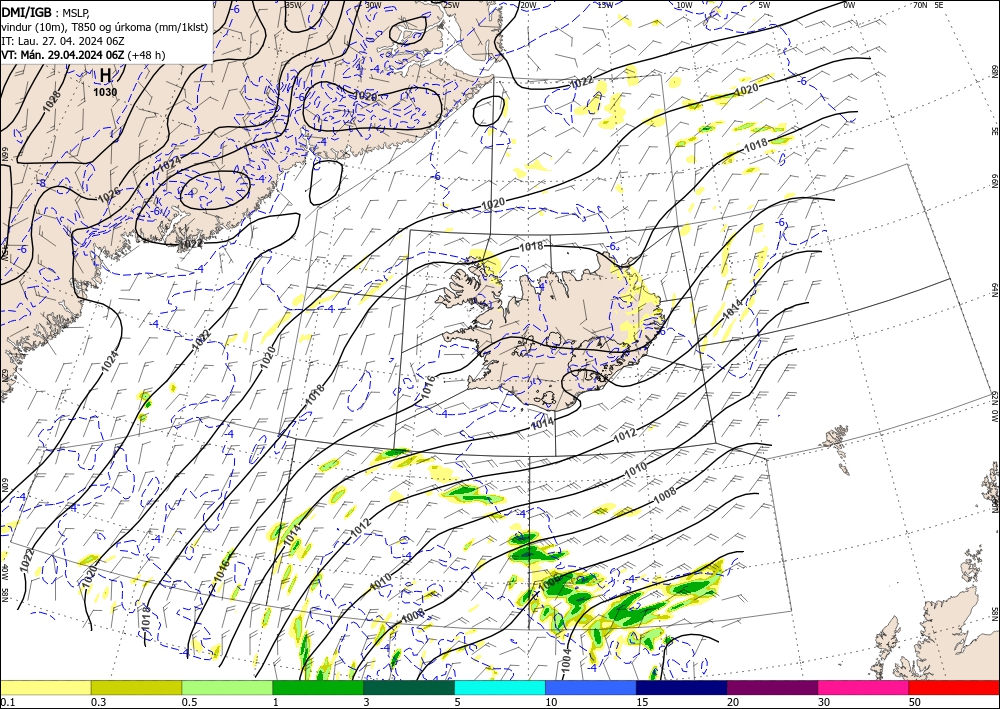1000x709 pixels.
Task: Click the 1006 isobar label near the green rain
Action: pos(549,582)
